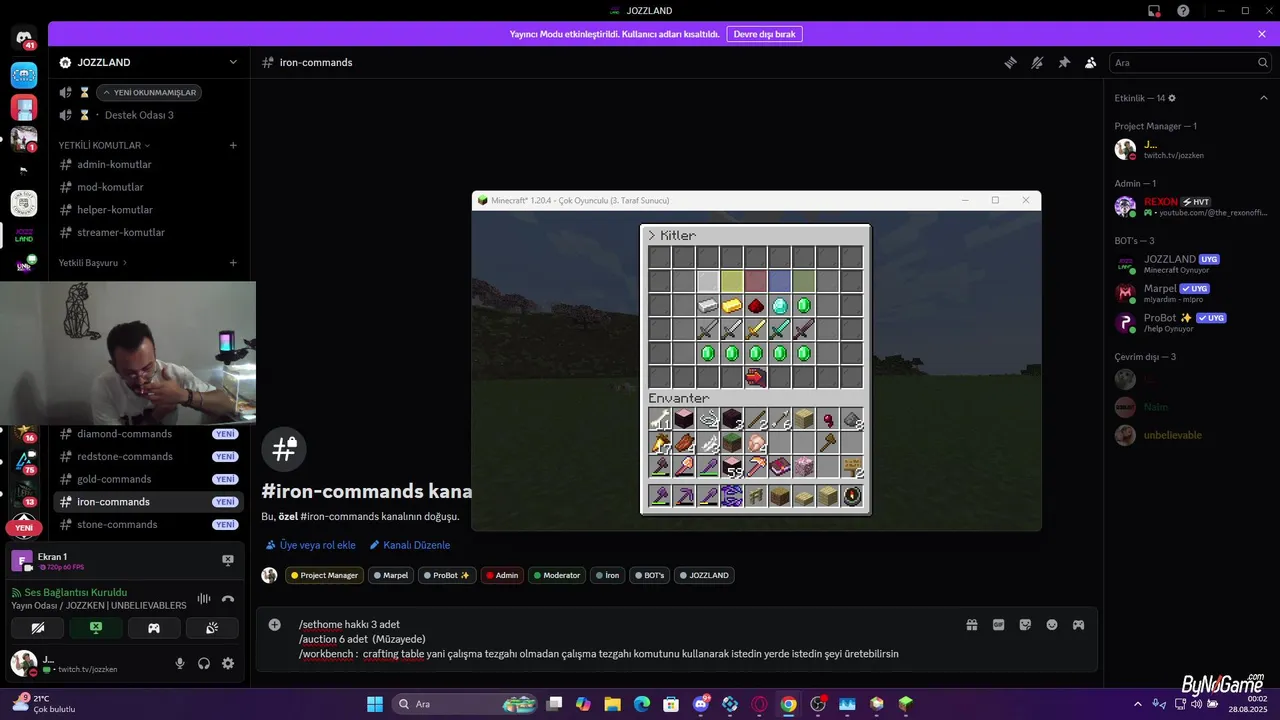Open the apps controller icon in message box
Image resolution: width=1280 pixels, height=720 pixels.
[1078, 624]
